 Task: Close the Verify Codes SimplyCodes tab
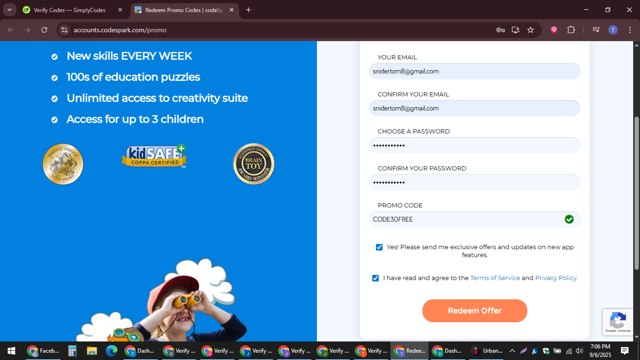[120, 10]
